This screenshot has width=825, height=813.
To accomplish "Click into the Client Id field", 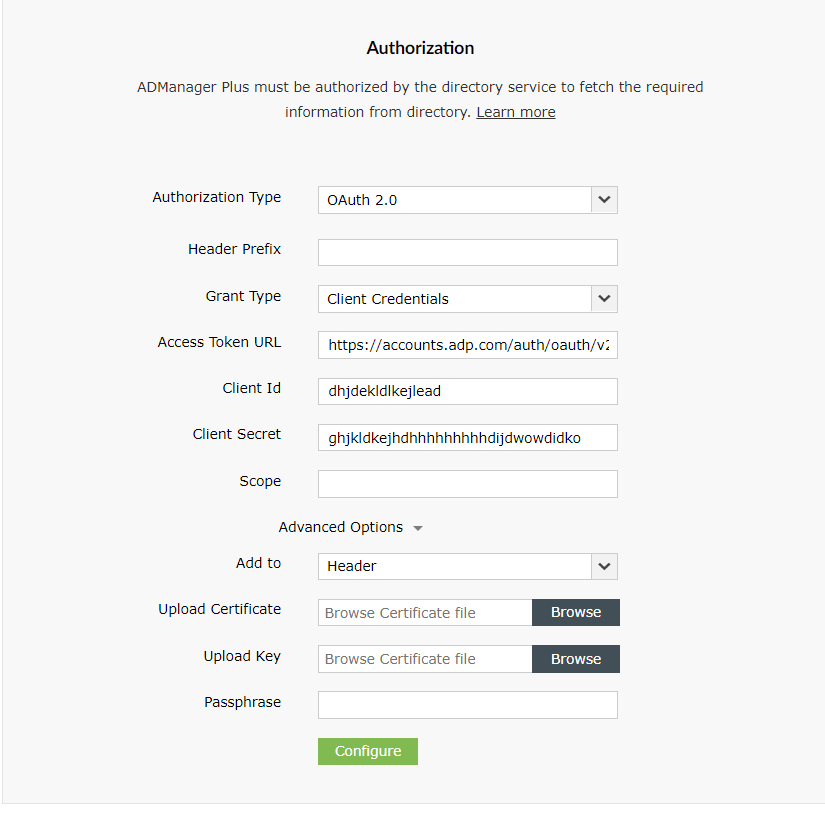I will [x=468, y=391].
